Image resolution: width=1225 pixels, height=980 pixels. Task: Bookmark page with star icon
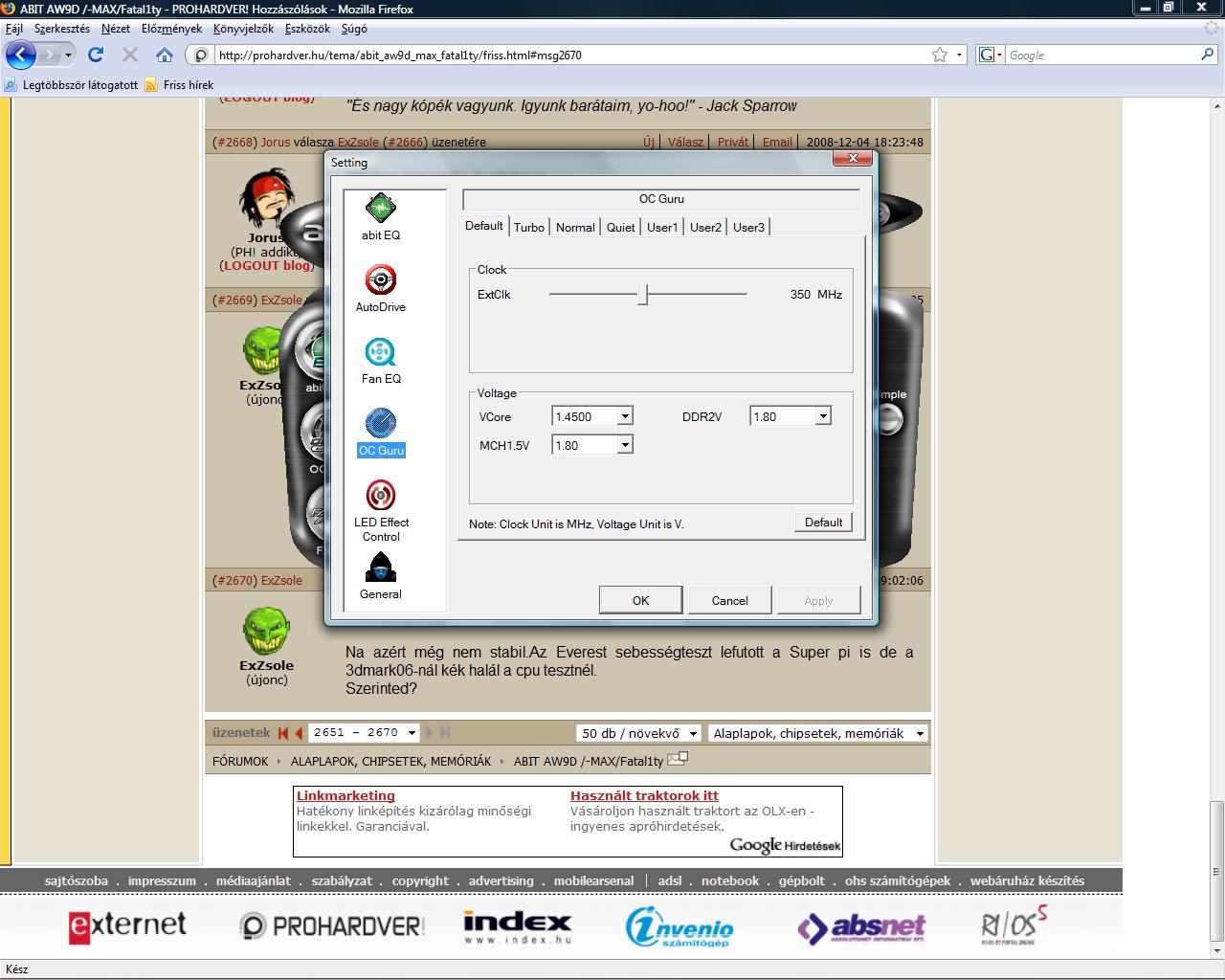pos(940,55)
